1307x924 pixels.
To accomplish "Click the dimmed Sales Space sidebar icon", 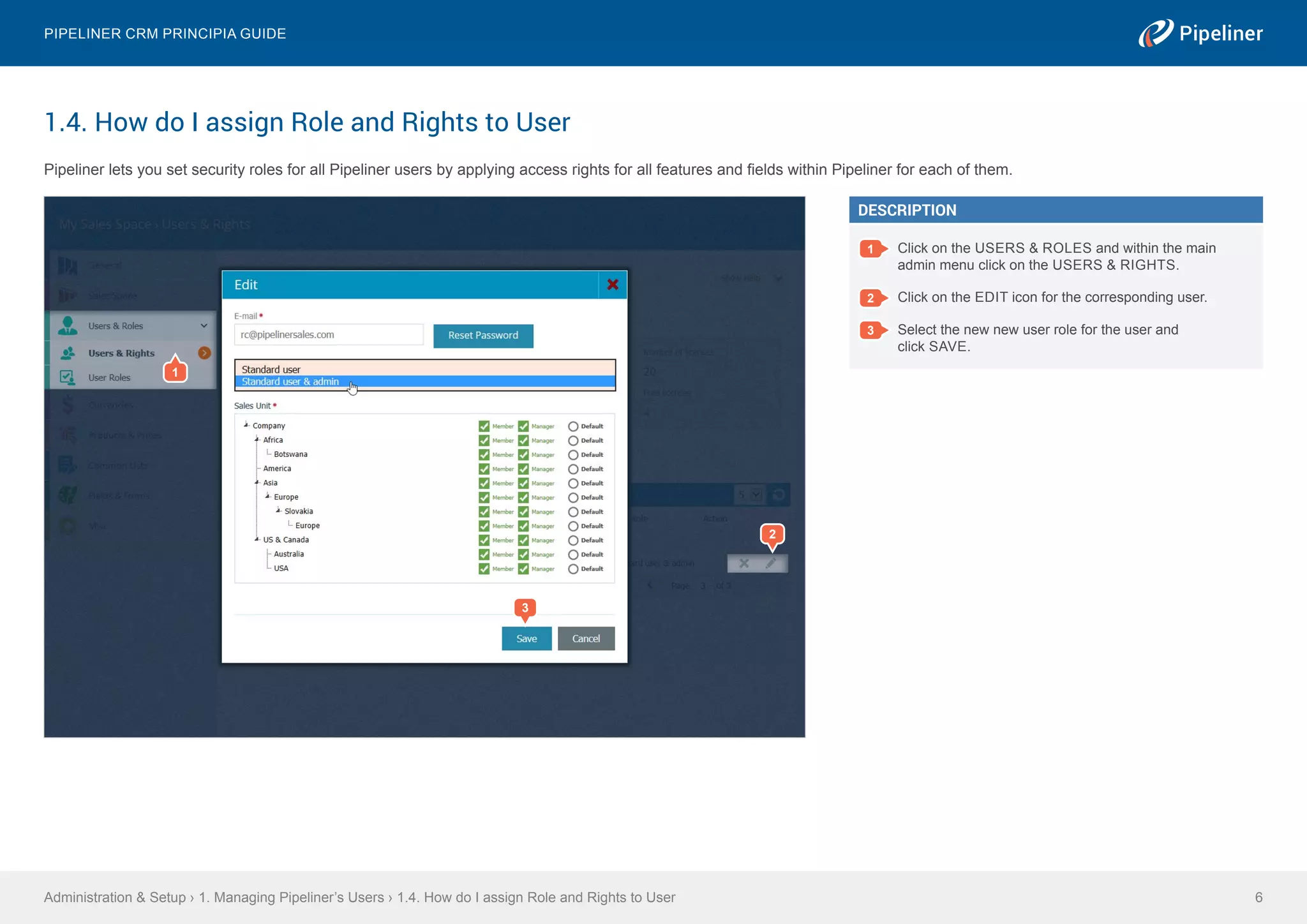I will (x=68, y=295).
